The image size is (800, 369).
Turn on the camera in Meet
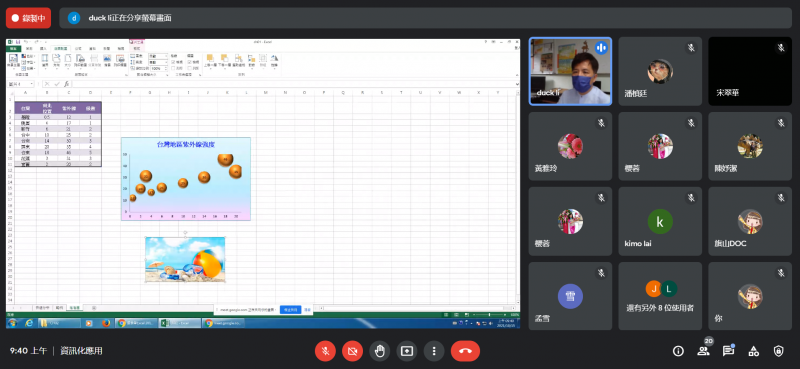click(352, 351)
